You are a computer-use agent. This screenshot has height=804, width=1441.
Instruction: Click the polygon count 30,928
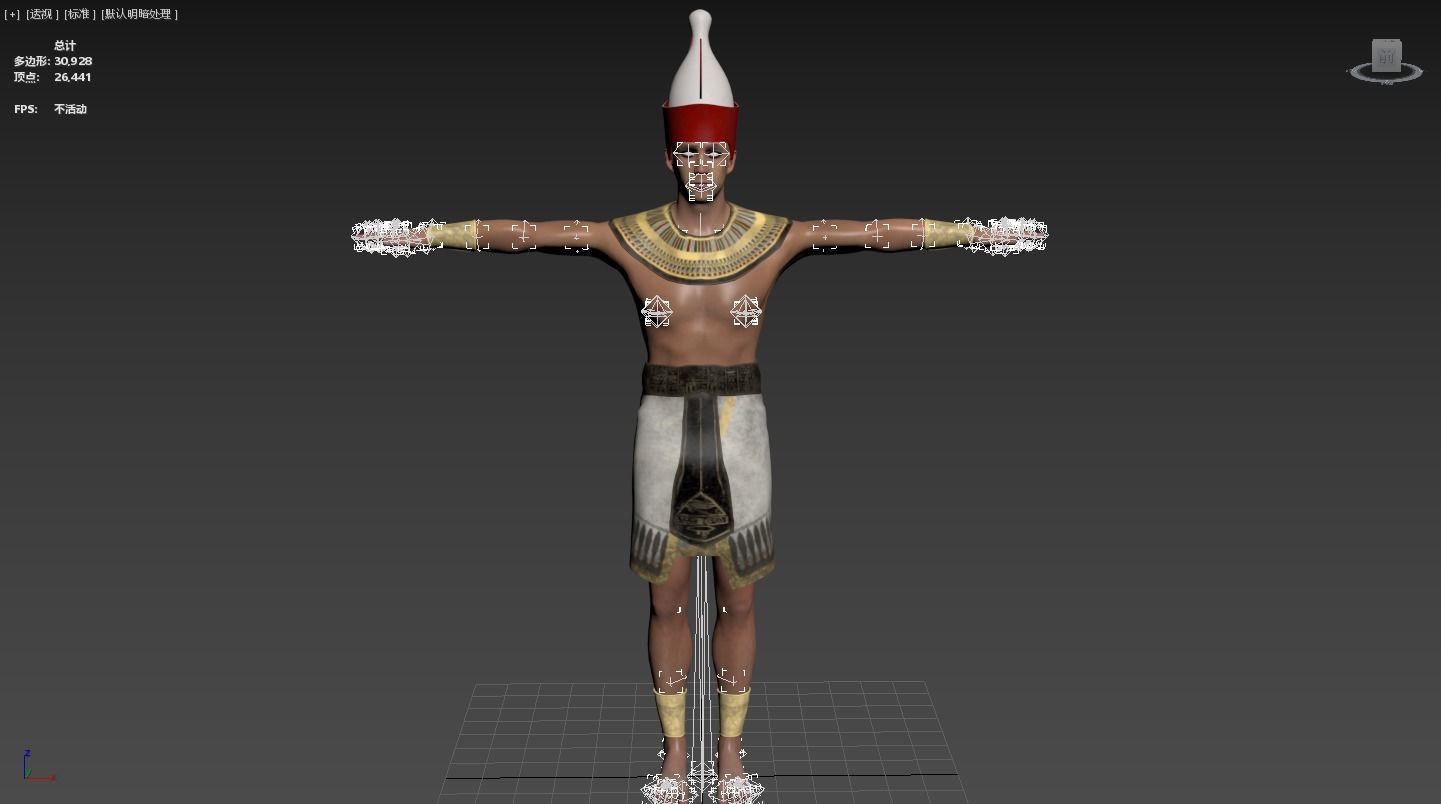click(73, 61)
